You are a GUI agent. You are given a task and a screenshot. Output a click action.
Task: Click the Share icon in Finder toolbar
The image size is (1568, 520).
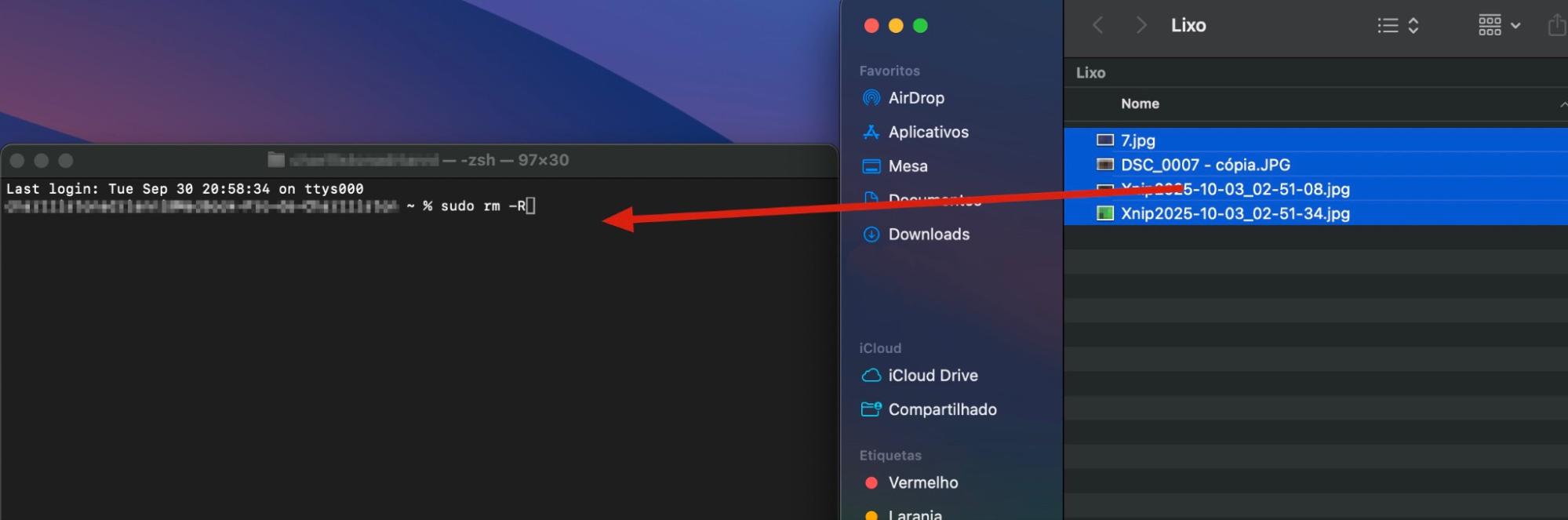[x=1558, y=26]
